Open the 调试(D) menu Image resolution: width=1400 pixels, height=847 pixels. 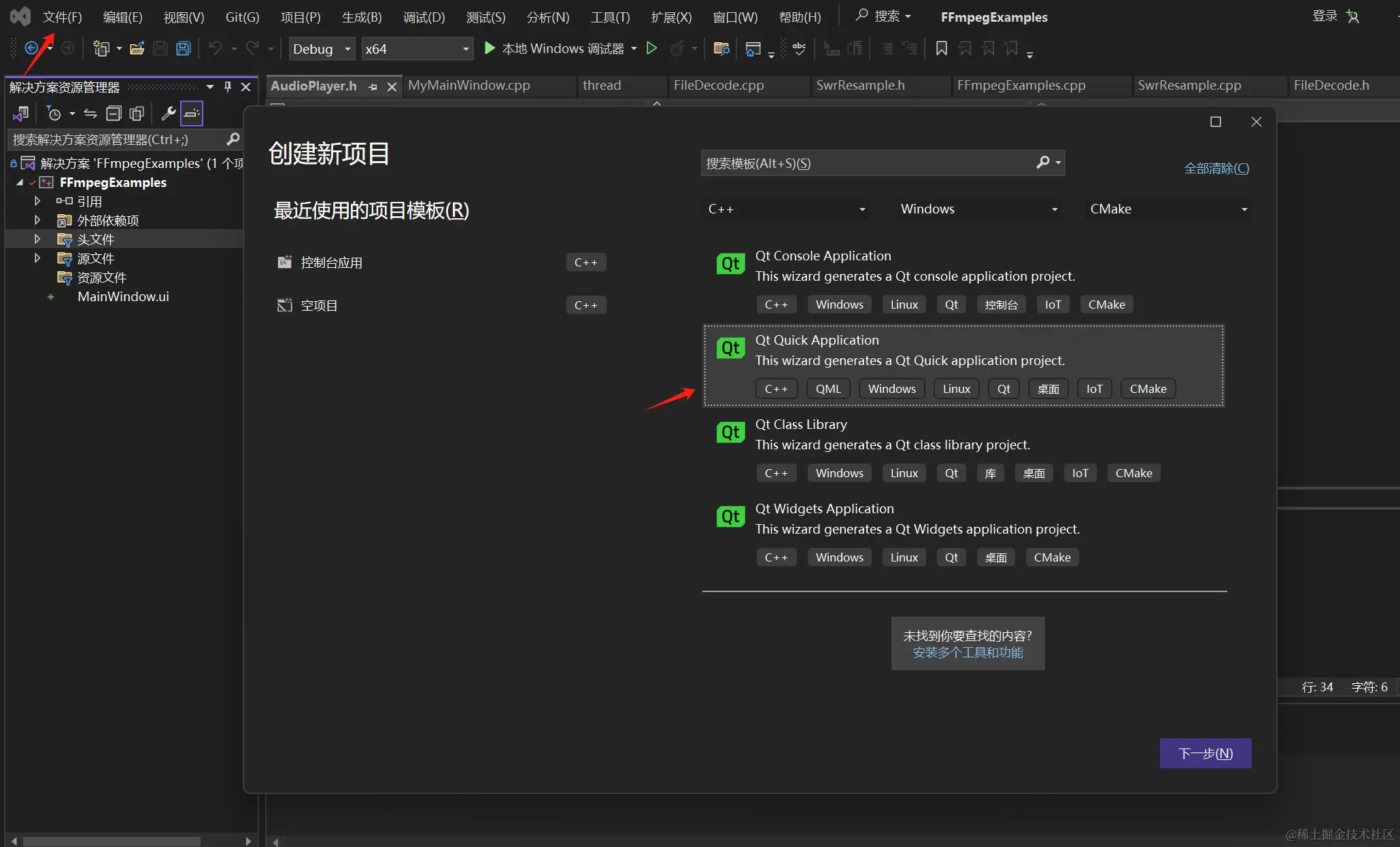pyautogui.click(x=424, y=17)
